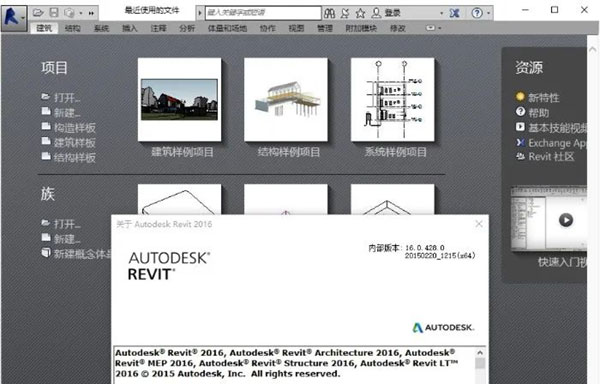Open the 管理 ribbon tab
600x384 pixels.
(x=325, y=28)
